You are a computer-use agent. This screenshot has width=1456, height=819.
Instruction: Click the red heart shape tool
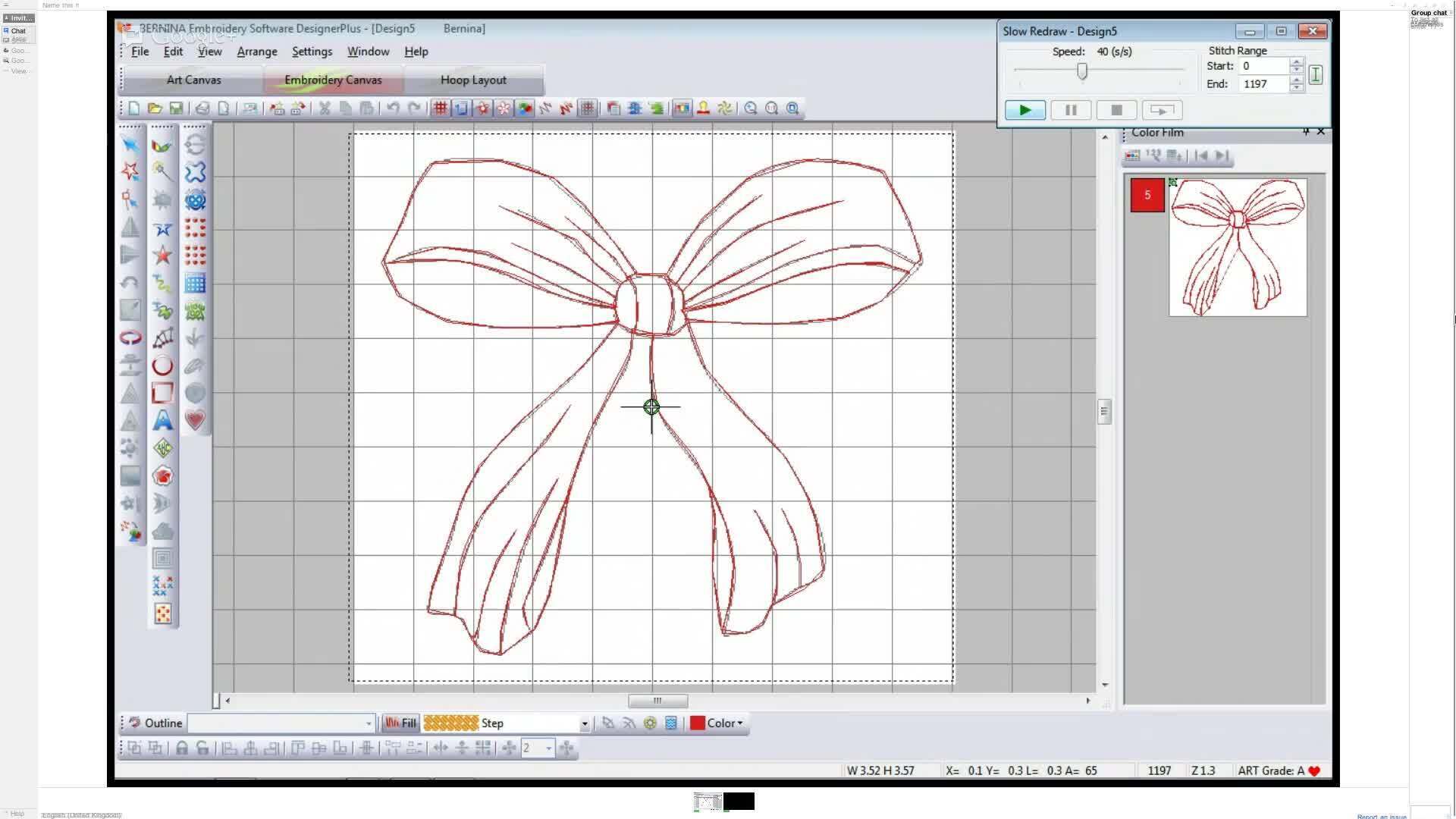(195, 420)
